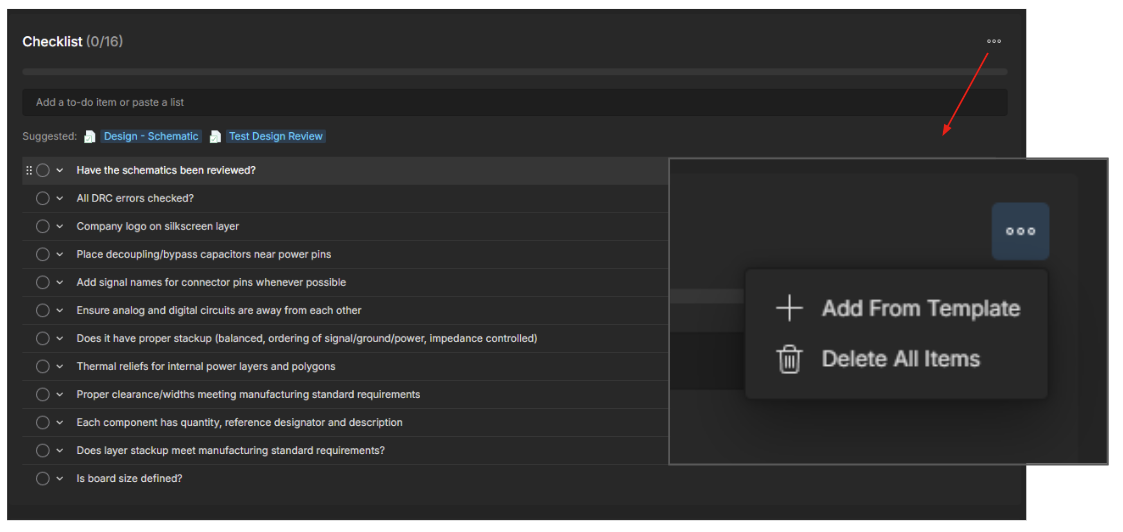Click text 'Does it have proper stackup'
This screenshot has height=532, width=1123.
point(144,338)
